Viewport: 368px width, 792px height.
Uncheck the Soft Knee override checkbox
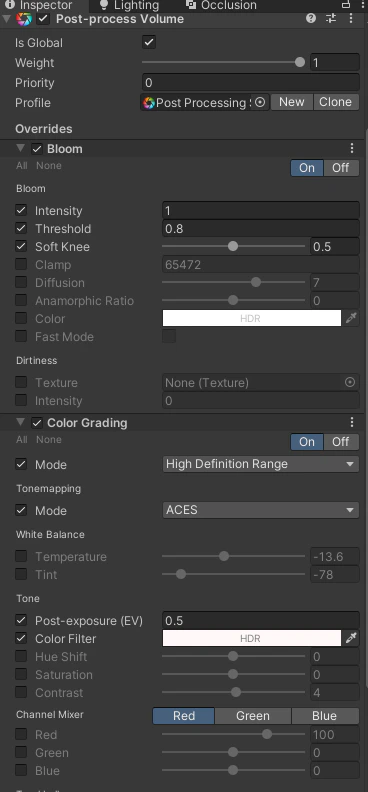[21, 246]
